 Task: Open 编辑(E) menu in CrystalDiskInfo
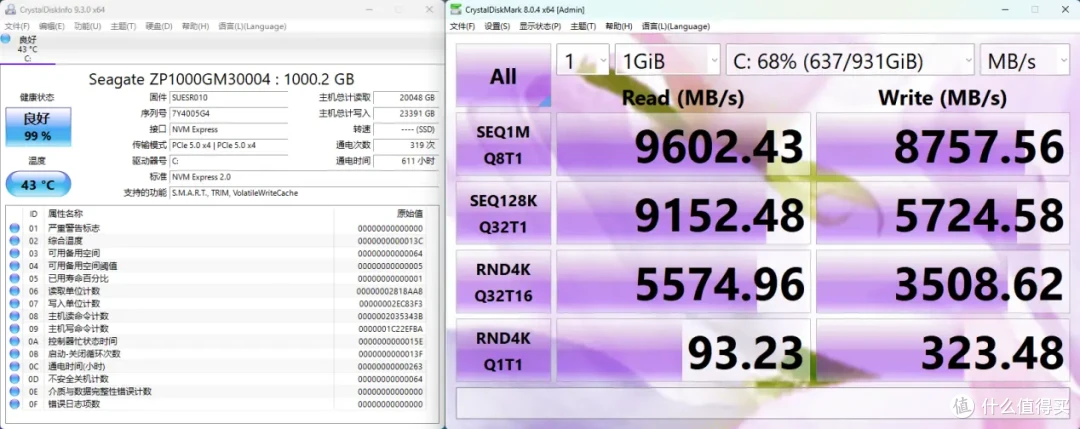[52, 26]
